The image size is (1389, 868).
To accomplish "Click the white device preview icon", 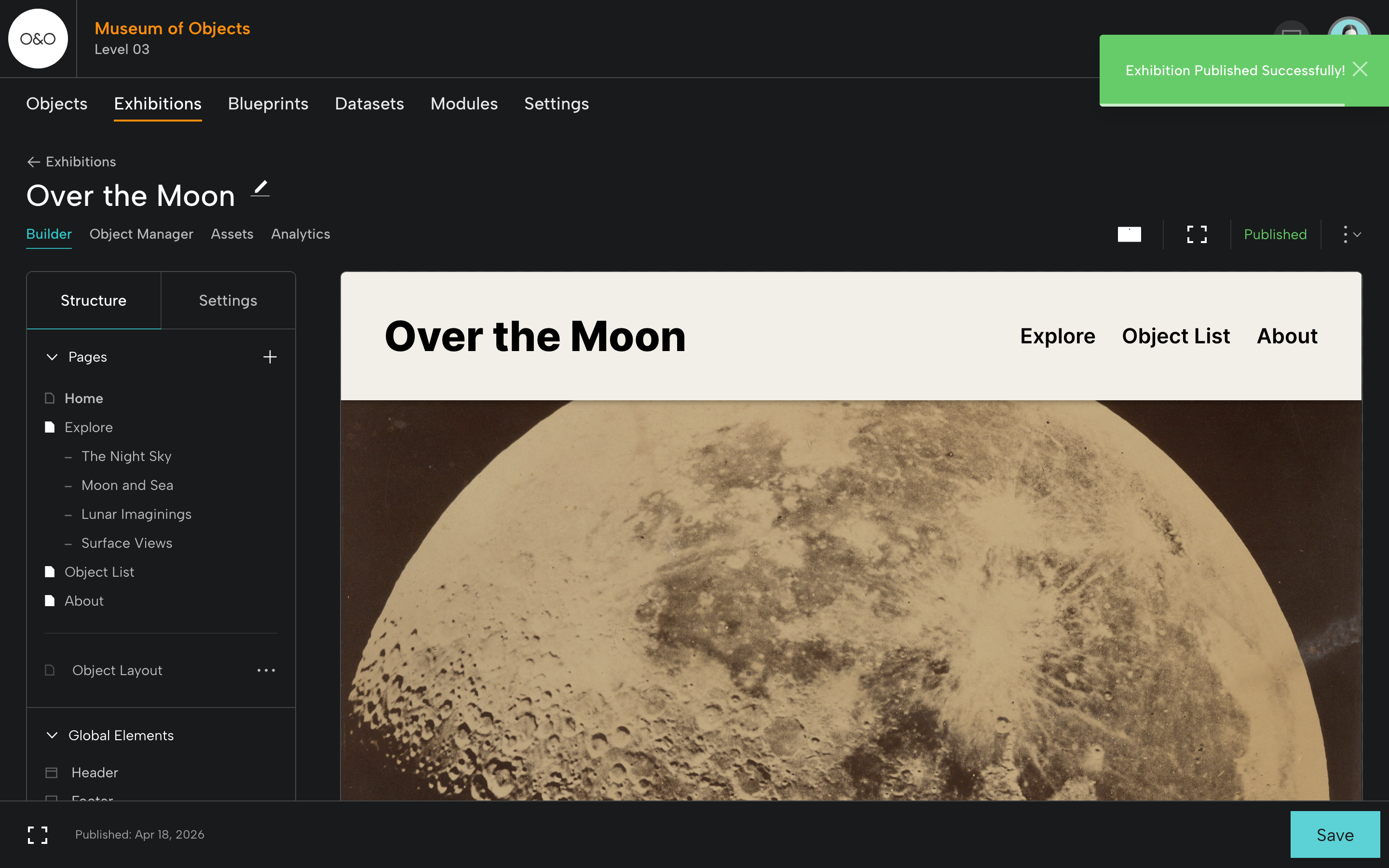I will pos(1129,234).
